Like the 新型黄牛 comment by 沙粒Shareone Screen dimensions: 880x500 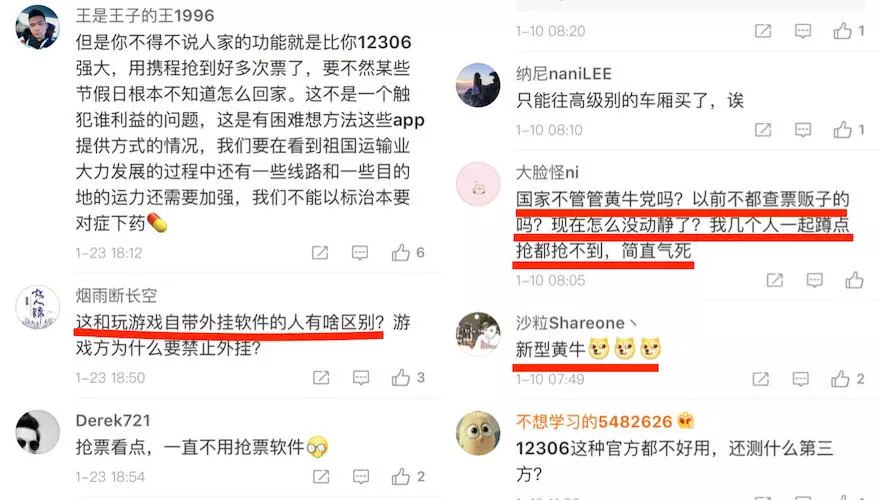840,379
